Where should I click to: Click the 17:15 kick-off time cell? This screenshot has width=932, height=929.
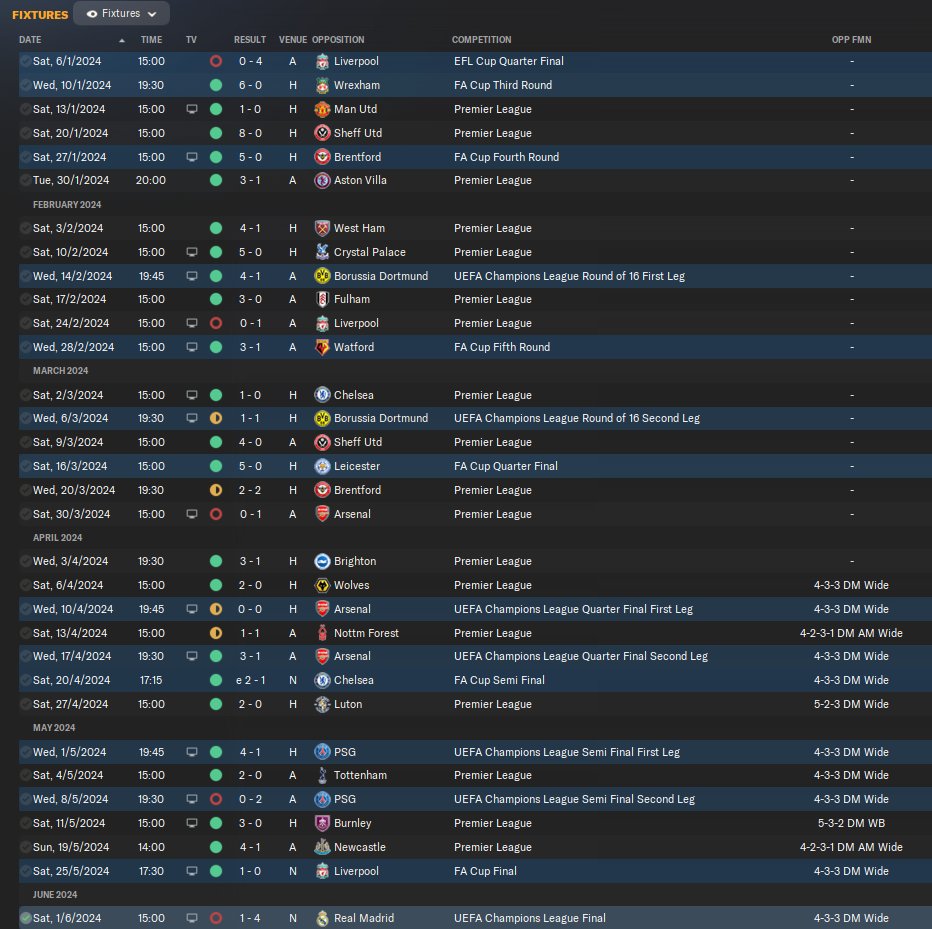coord(151,680)
